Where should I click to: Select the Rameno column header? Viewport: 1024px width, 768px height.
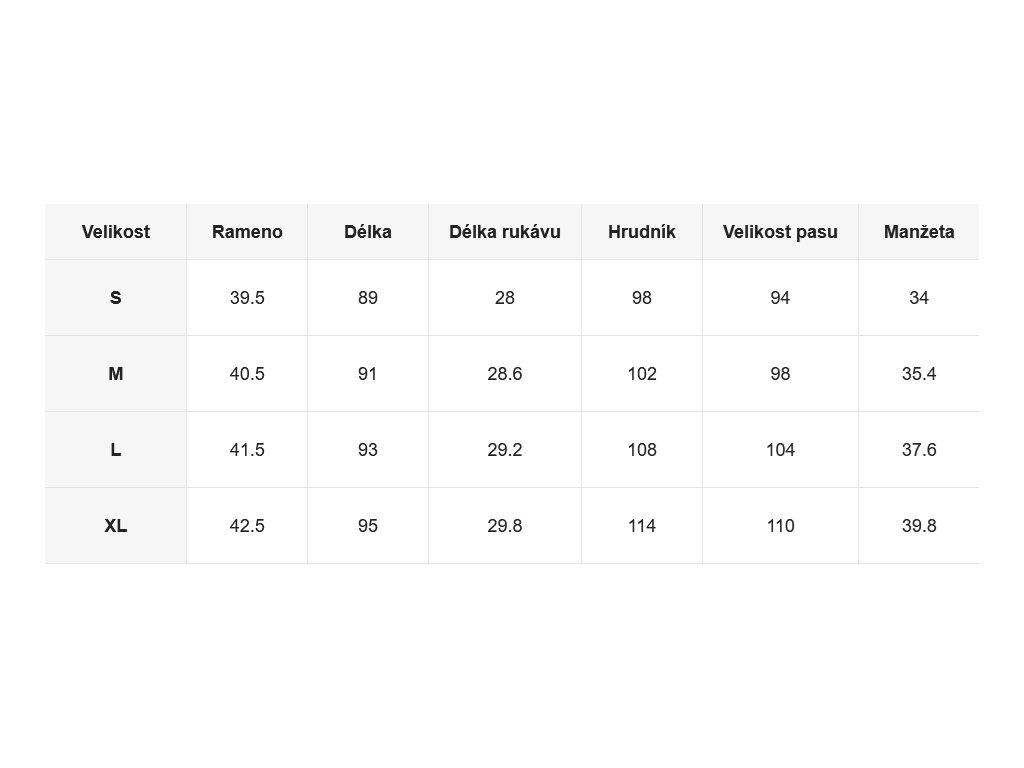point(247,232)
